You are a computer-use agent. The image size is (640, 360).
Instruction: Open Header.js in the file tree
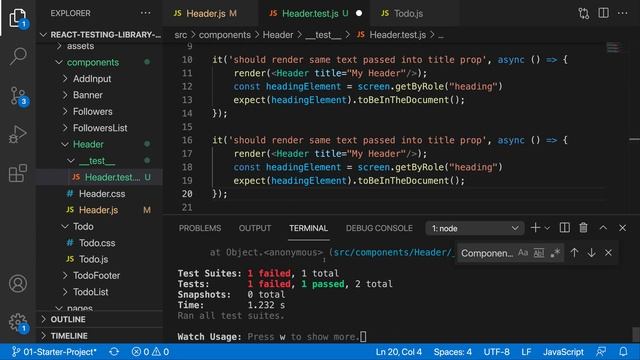click(x=99, y=210)
